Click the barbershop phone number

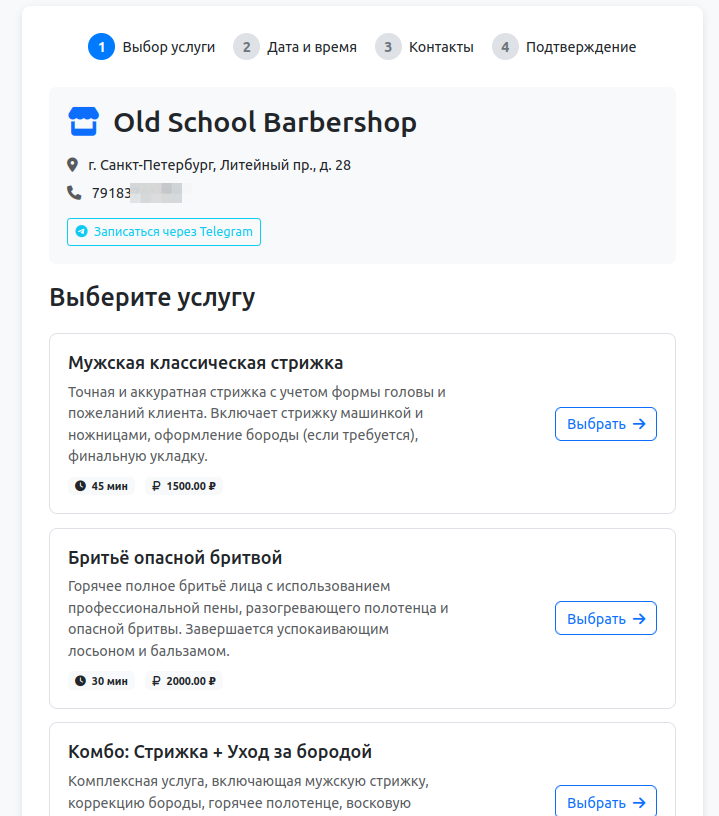pyautogui.click(x=135, y=193)
